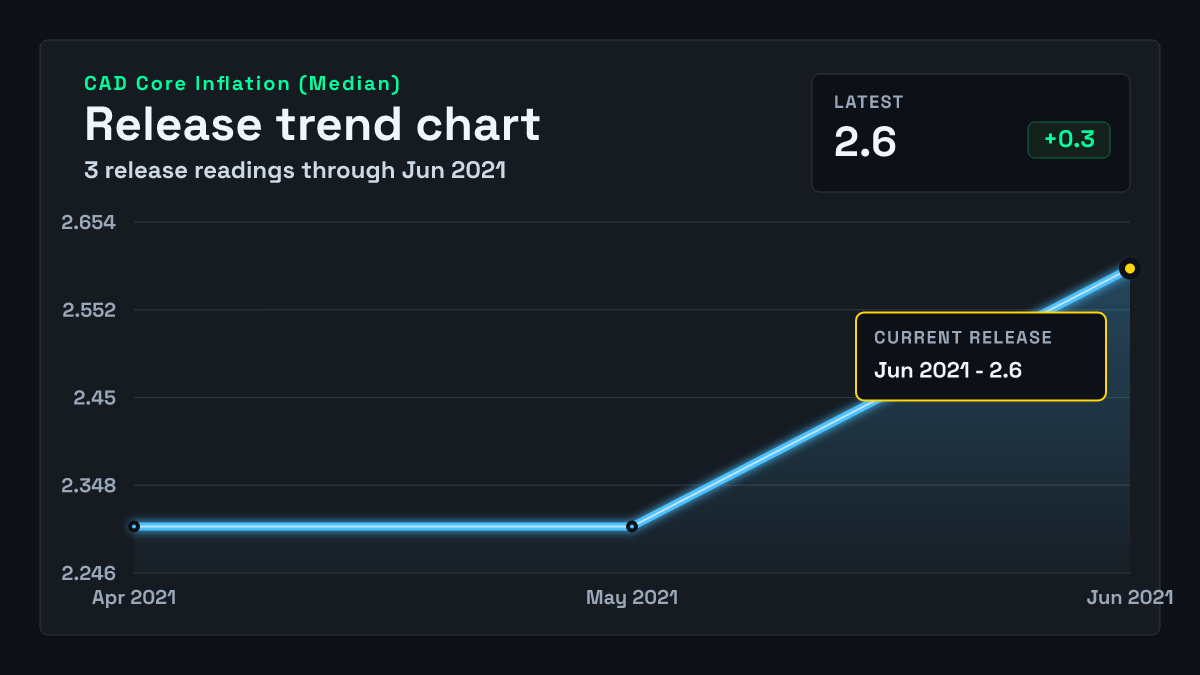Click the Release trend chart title
Viewport: 1200px width, 675px height.
312,125
